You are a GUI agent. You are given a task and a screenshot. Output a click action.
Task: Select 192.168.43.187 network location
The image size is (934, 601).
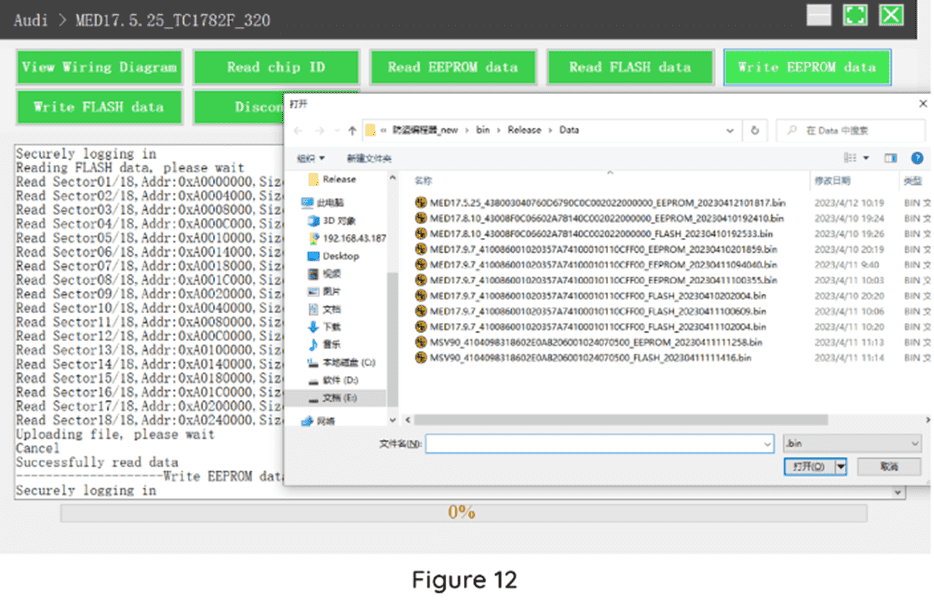(x=347, y=238)
